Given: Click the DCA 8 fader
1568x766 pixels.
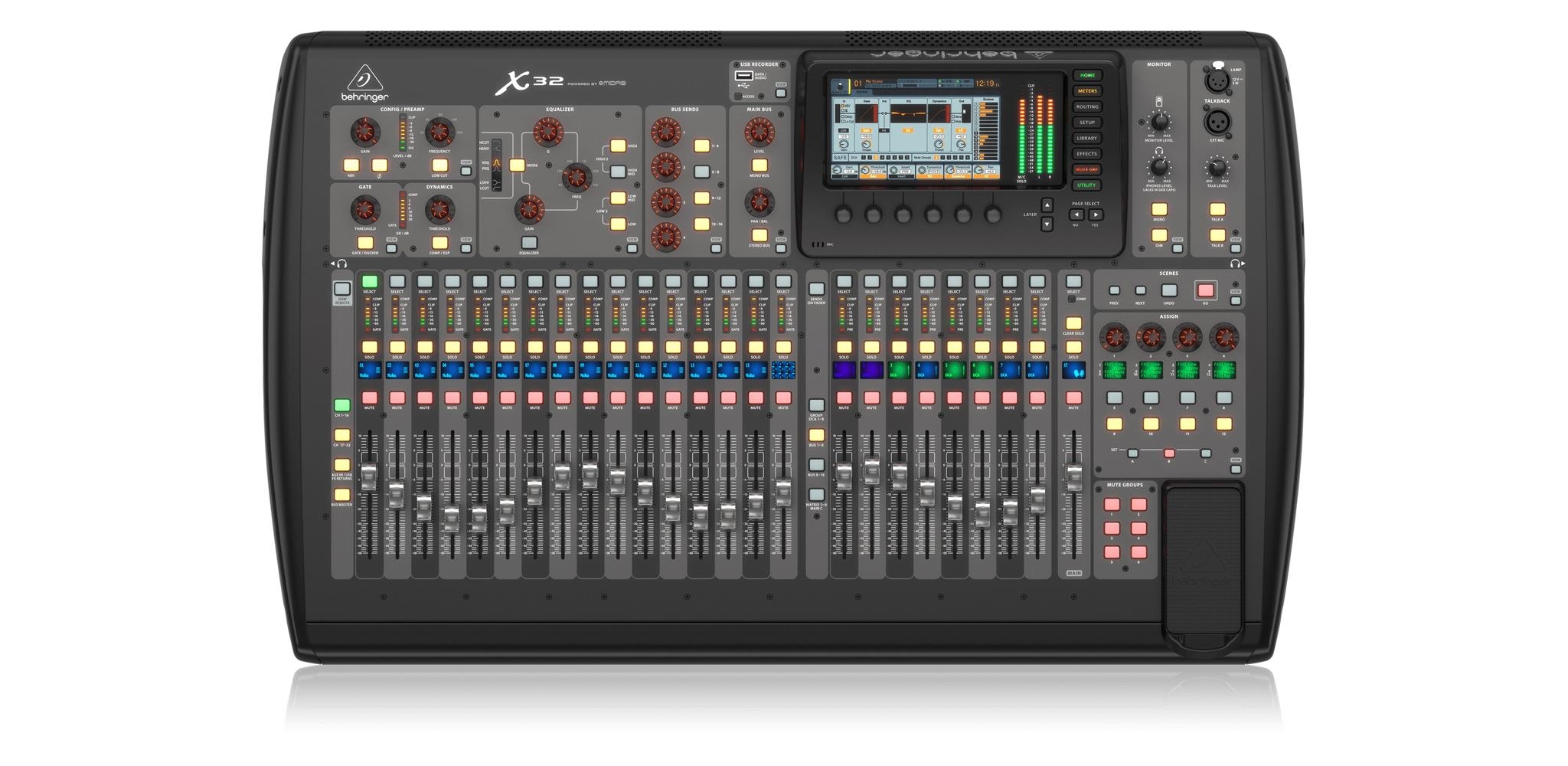Looking at the screenshot, I should coord(1037,499).
